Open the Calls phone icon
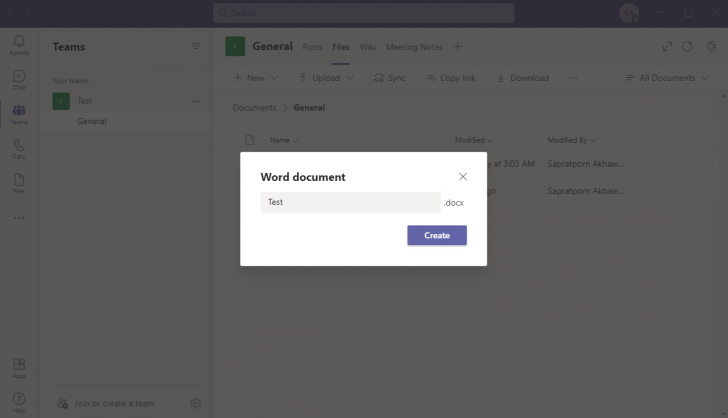The image size is (728, 418). point(19,149)
